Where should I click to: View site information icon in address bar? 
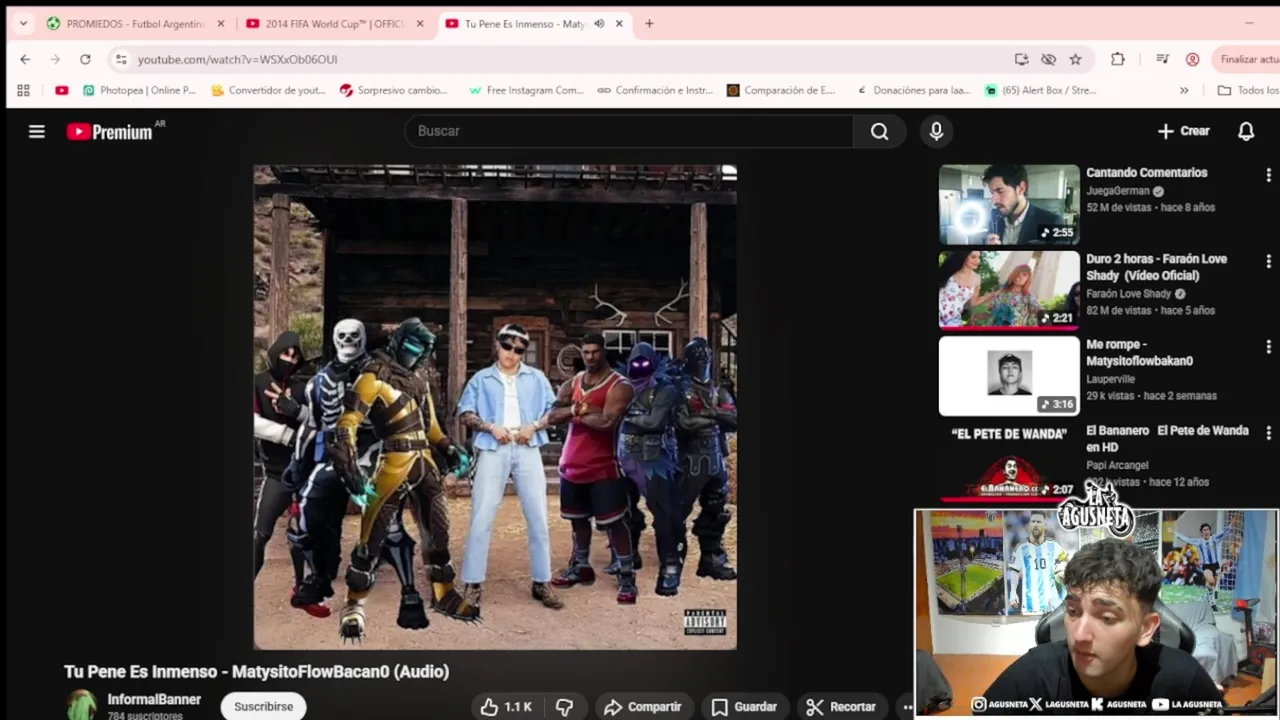121,59
